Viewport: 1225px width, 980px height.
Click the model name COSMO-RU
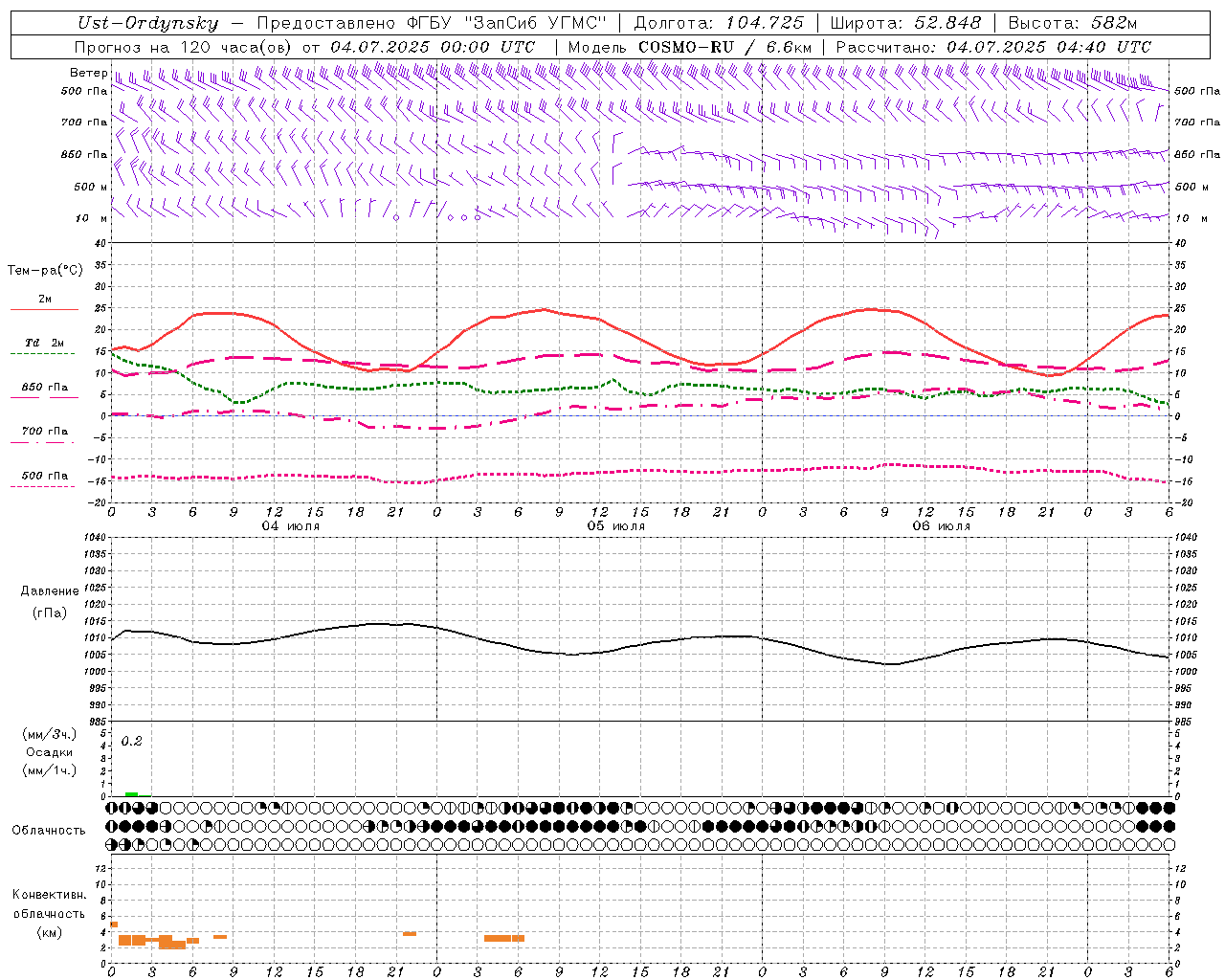[686, 47]
